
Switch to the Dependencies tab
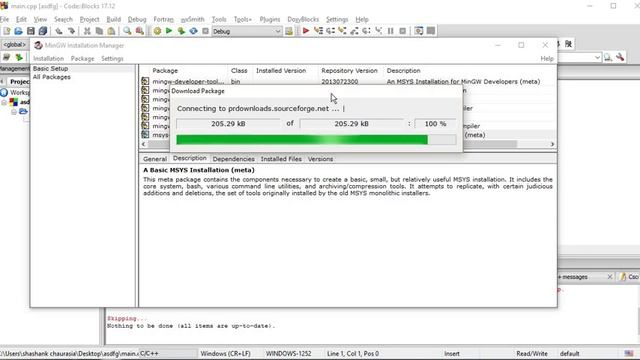pos(233,159)
